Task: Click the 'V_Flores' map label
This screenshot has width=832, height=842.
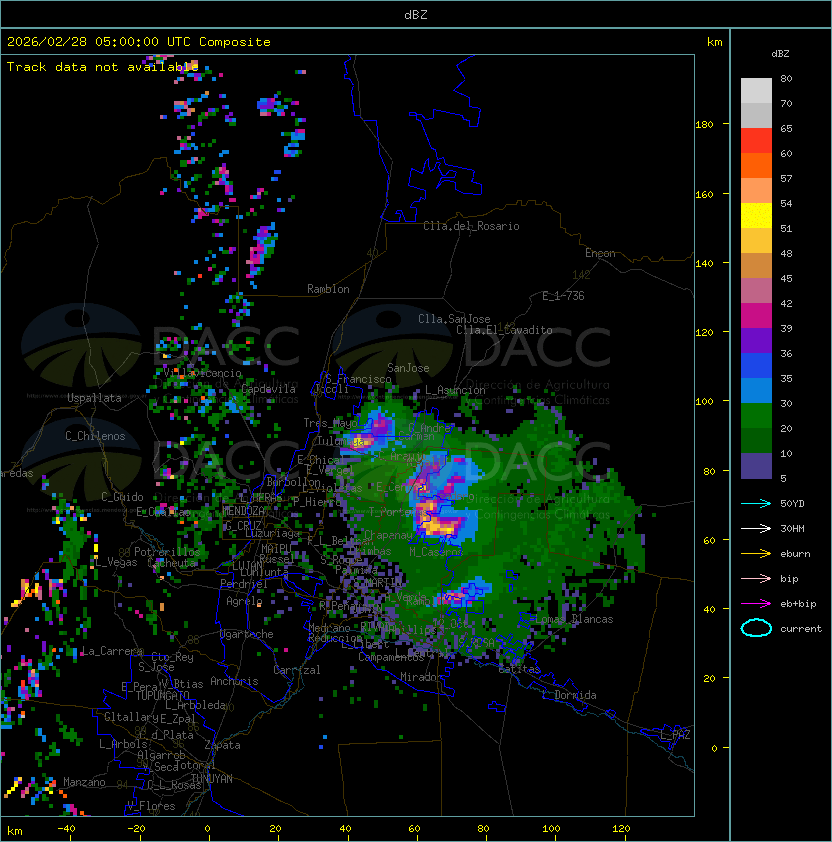Action: pyautogui.click(x=151, y=806)
